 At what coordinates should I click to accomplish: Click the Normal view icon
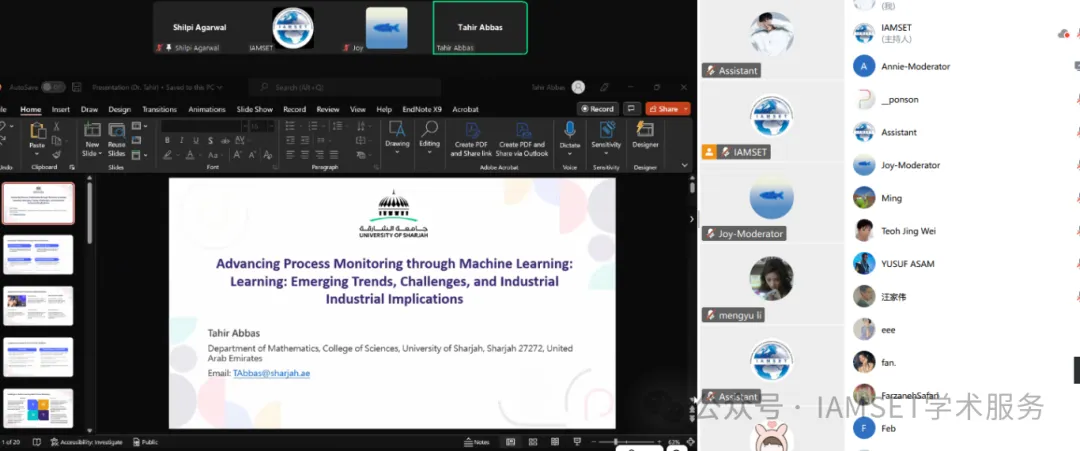coord(510,442)
